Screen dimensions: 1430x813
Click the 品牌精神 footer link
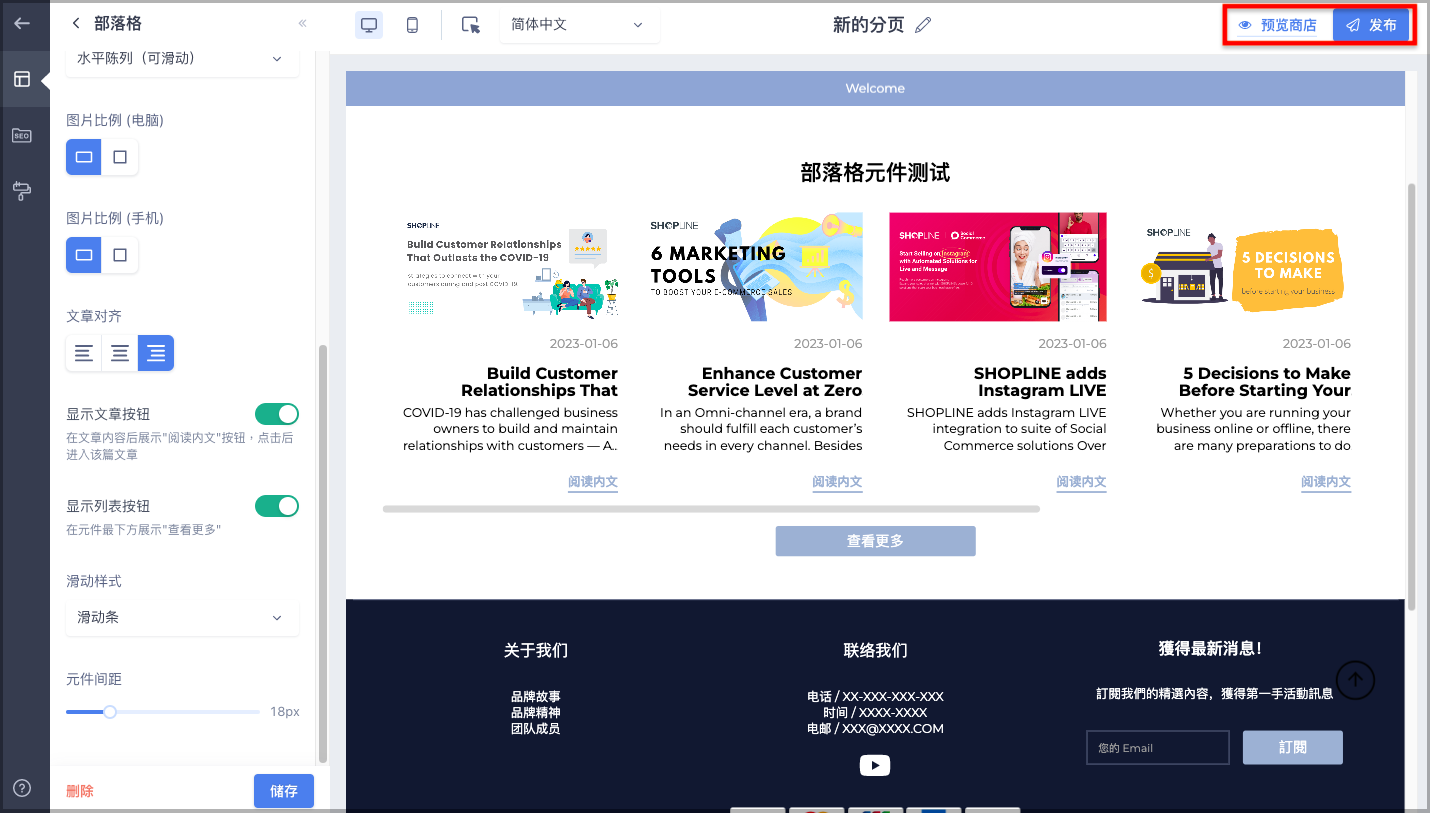pos(536,712)
